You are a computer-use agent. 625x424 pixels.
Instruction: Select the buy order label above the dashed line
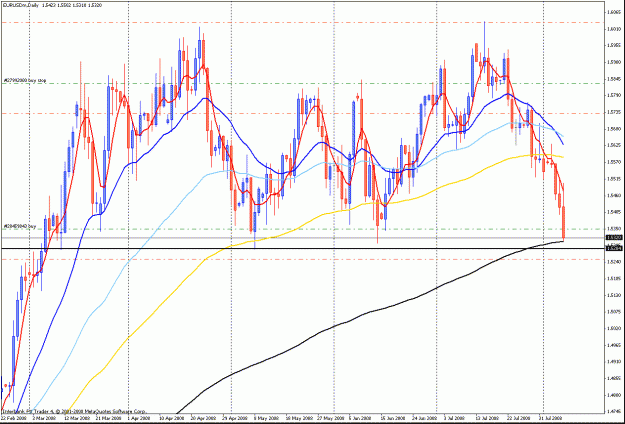[20, 226]
